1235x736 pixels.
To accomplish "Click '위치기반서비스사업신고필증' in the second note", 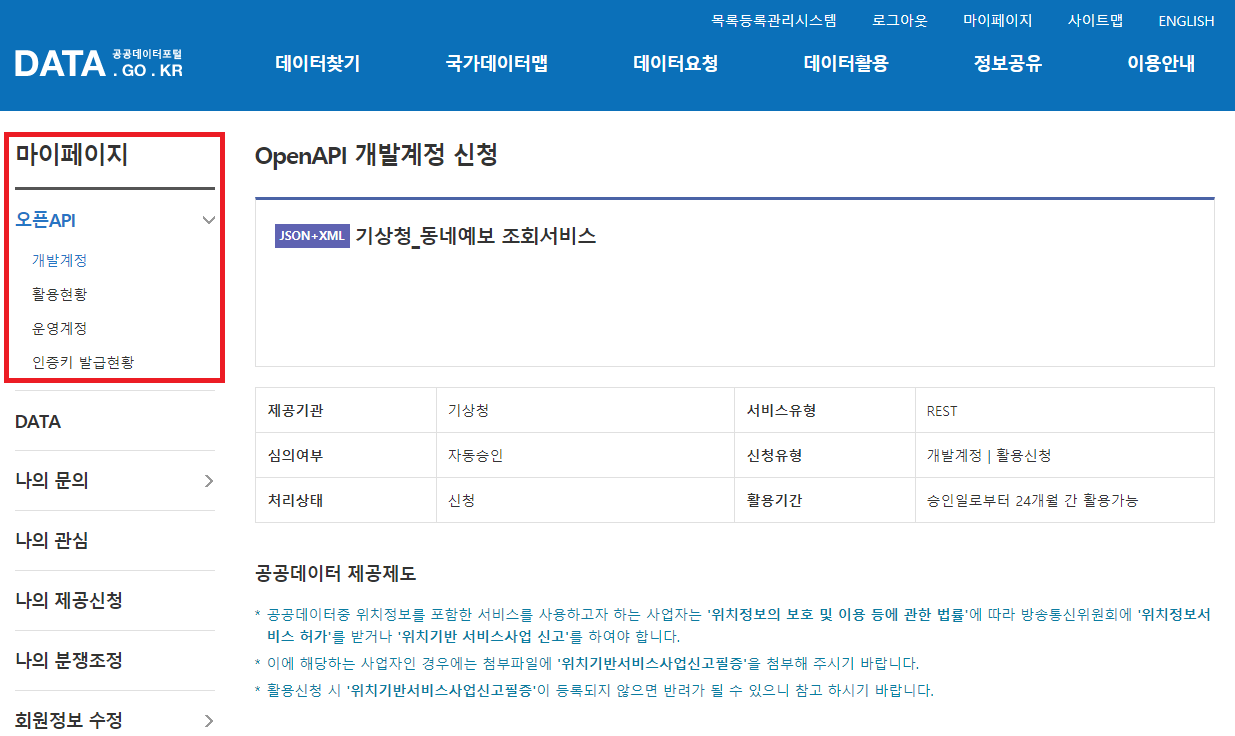I will coord(653,663).
